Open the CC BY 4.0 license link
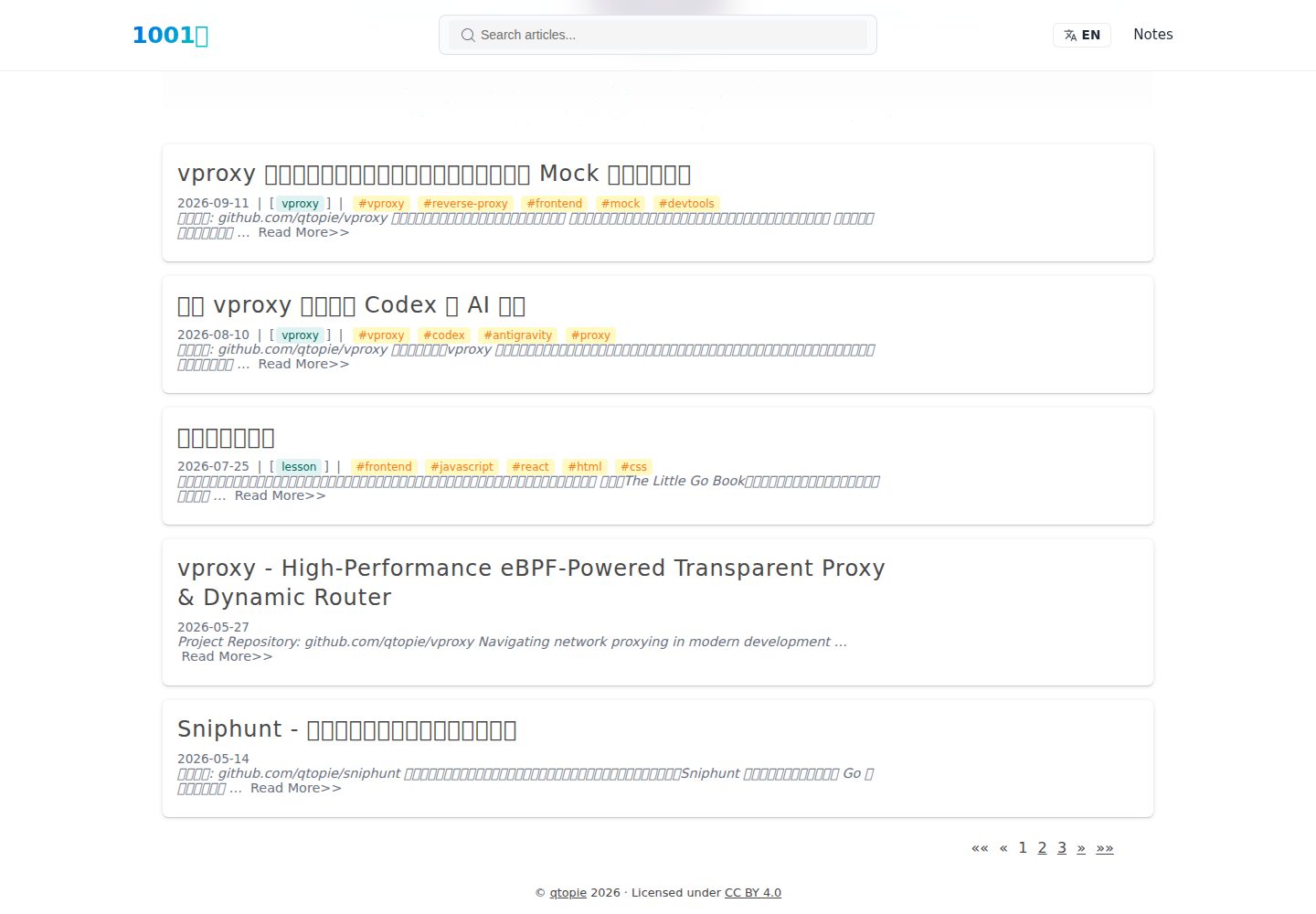Viewport: 1316px width, 914px height. pos(753,893)
